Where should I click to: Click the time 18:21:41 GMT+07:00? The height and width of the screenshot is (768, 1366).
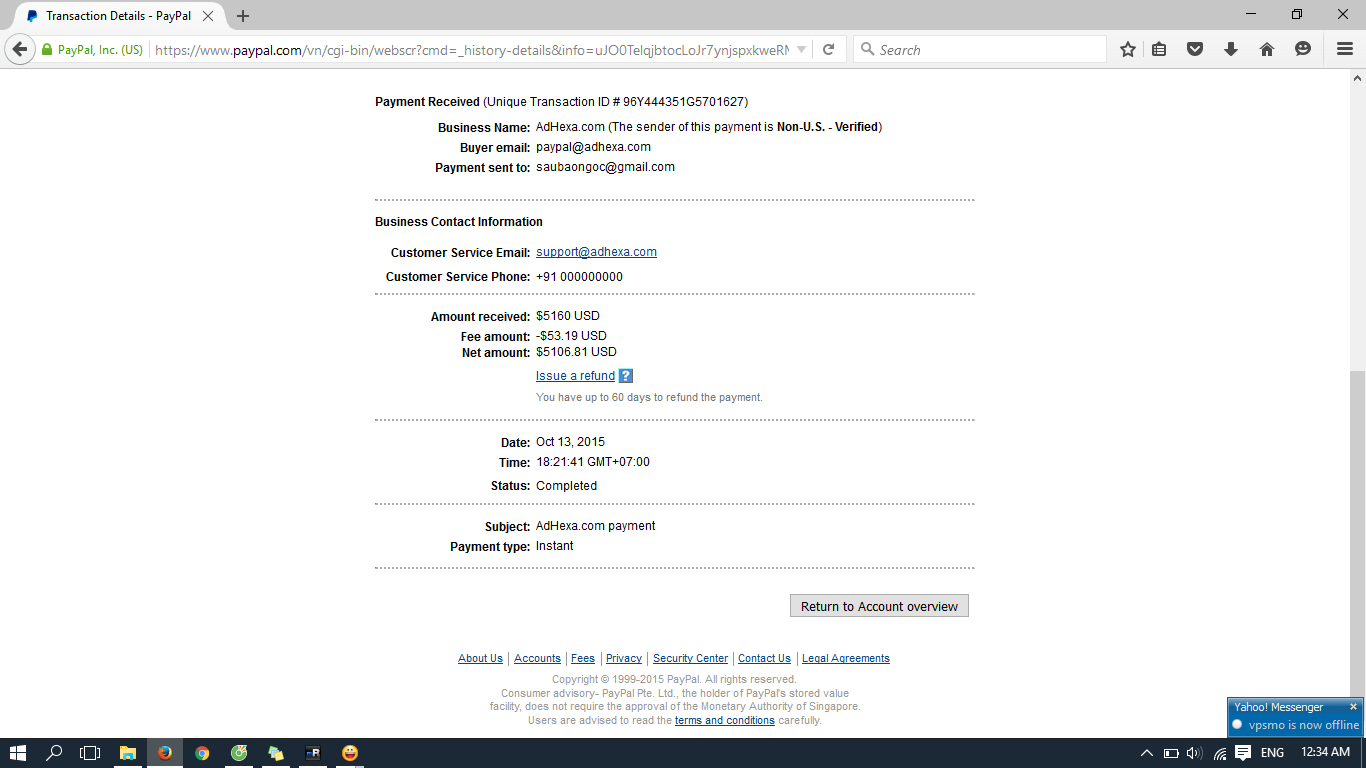point(593,462)
